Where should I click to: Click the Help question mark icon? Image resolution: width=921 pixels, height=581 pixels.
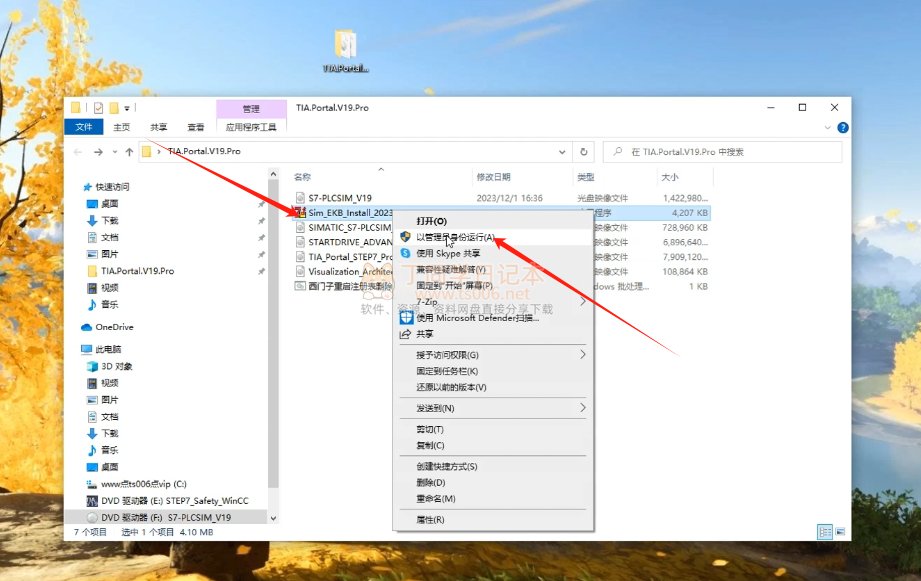(x=843, y=127)
